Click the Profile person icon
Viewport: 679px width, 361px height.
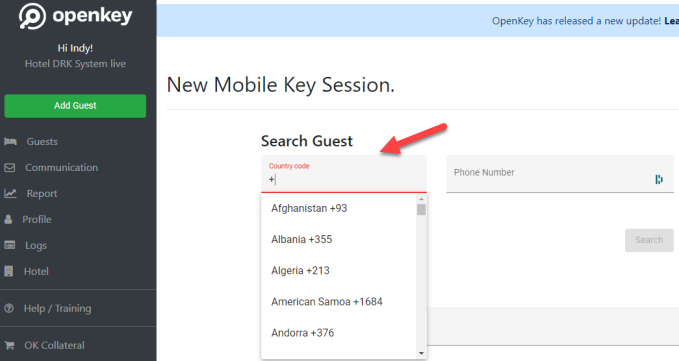[x=8, y=219]
